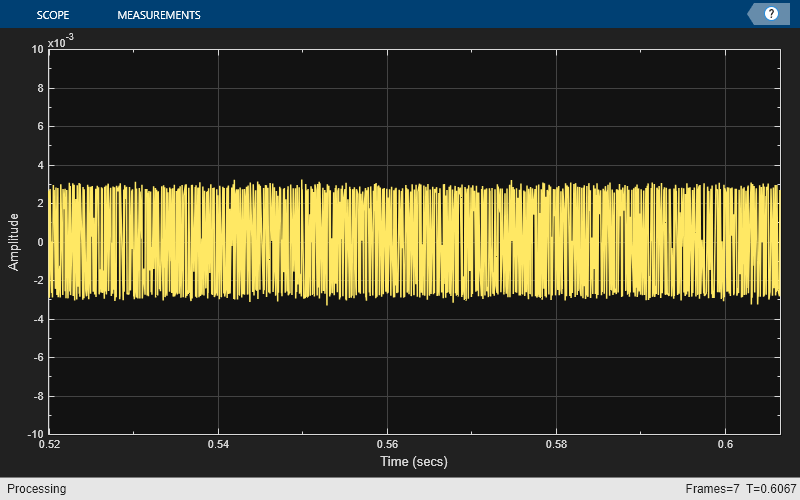The height and width of the screenshot is (500, 800).
Task: Select the Time (secs) x-axis label
Action: pyautogui.click(x=414, y=462)
